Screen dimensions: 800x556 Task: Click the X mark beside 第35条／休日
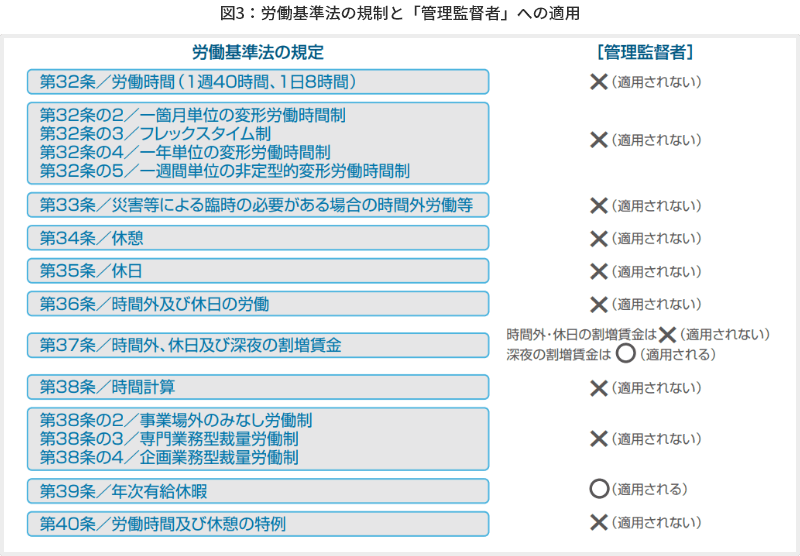point(598,271)
